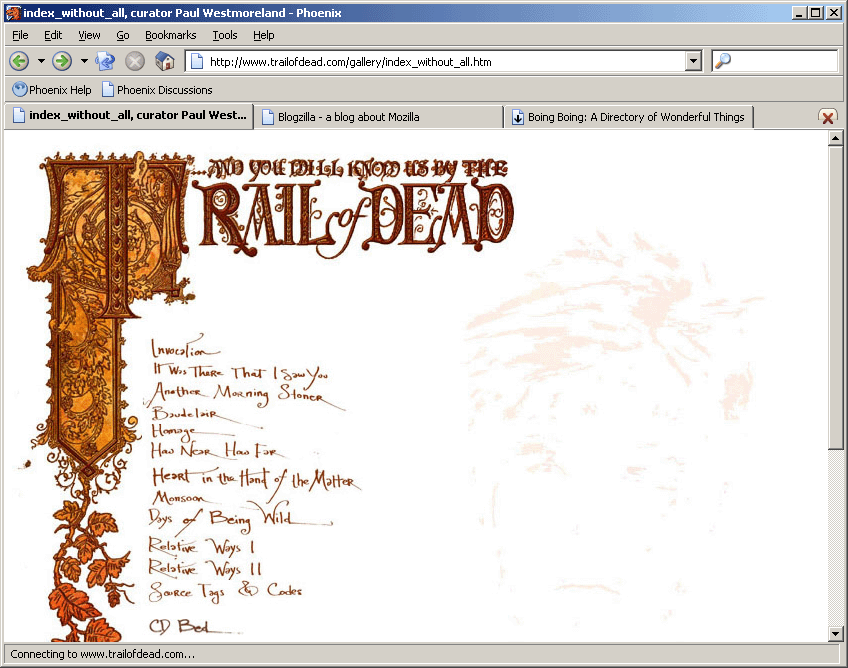
Task: Click the vertical scrollbar thumb
Action: [835, 297]
